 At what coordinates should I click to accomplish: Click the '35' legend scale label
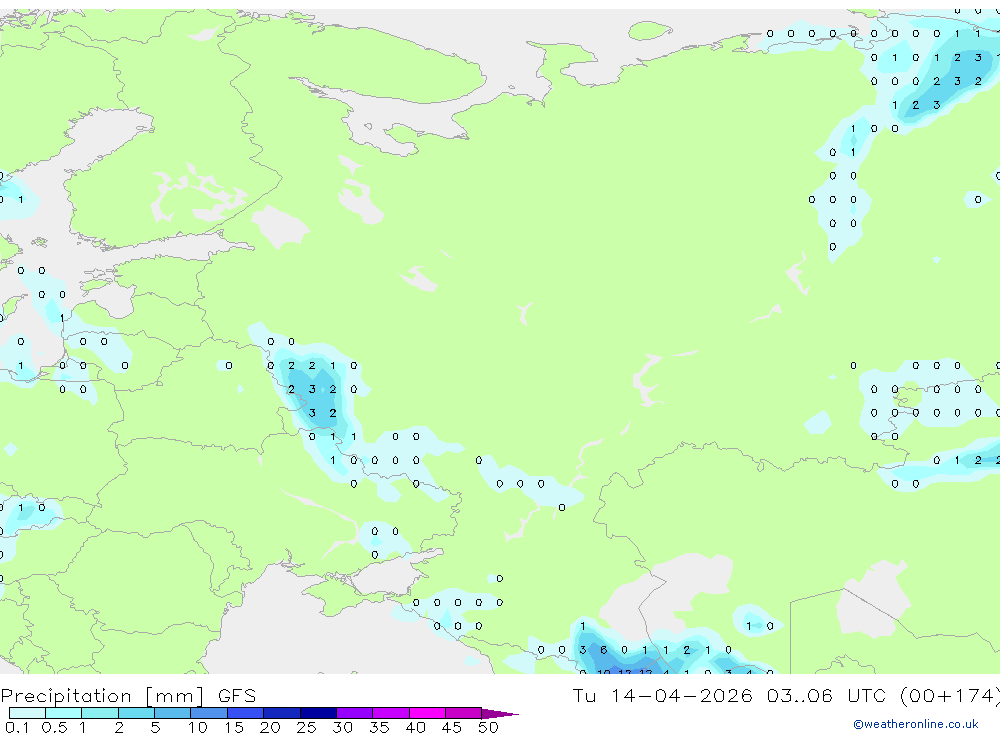pos(379,727)
